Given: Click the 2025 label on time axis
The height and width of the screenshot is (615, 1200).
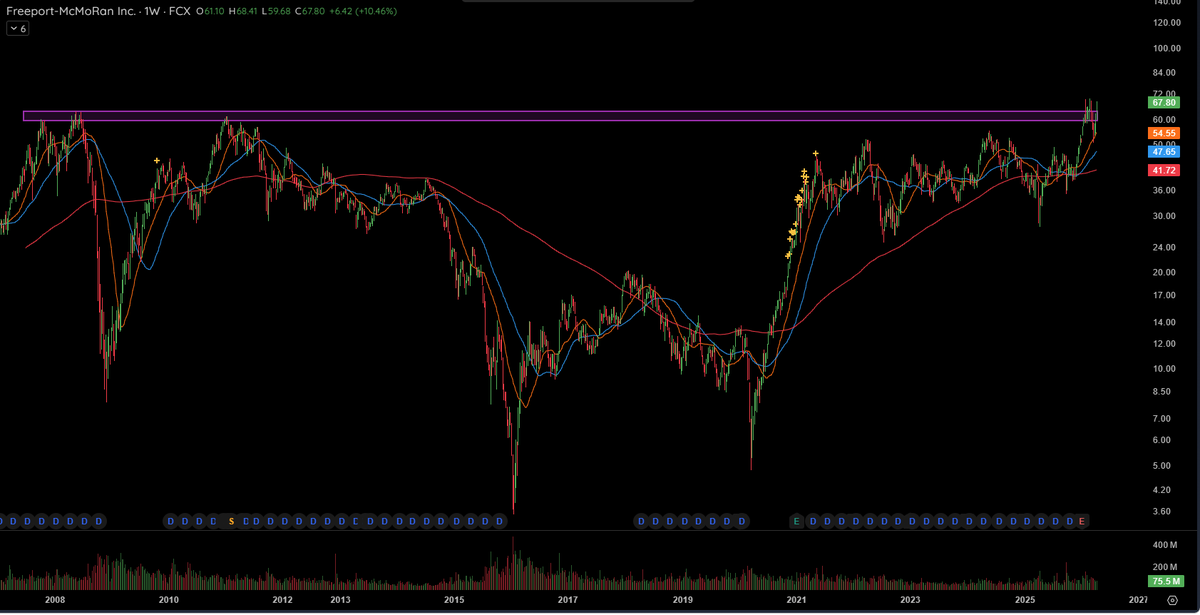Looking at the screenshot, I should click(x=1024, y=600).
